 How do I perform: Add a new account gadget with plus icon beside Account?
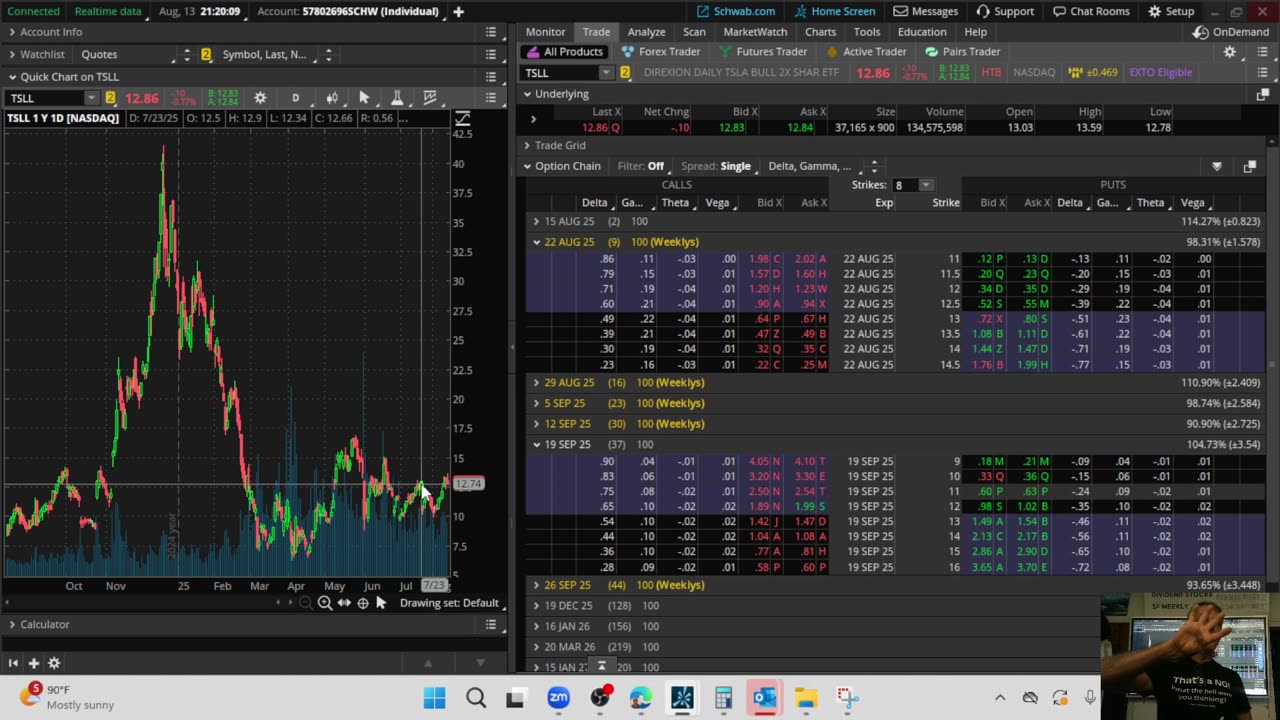pyautogui.click(x=458, y=11)
